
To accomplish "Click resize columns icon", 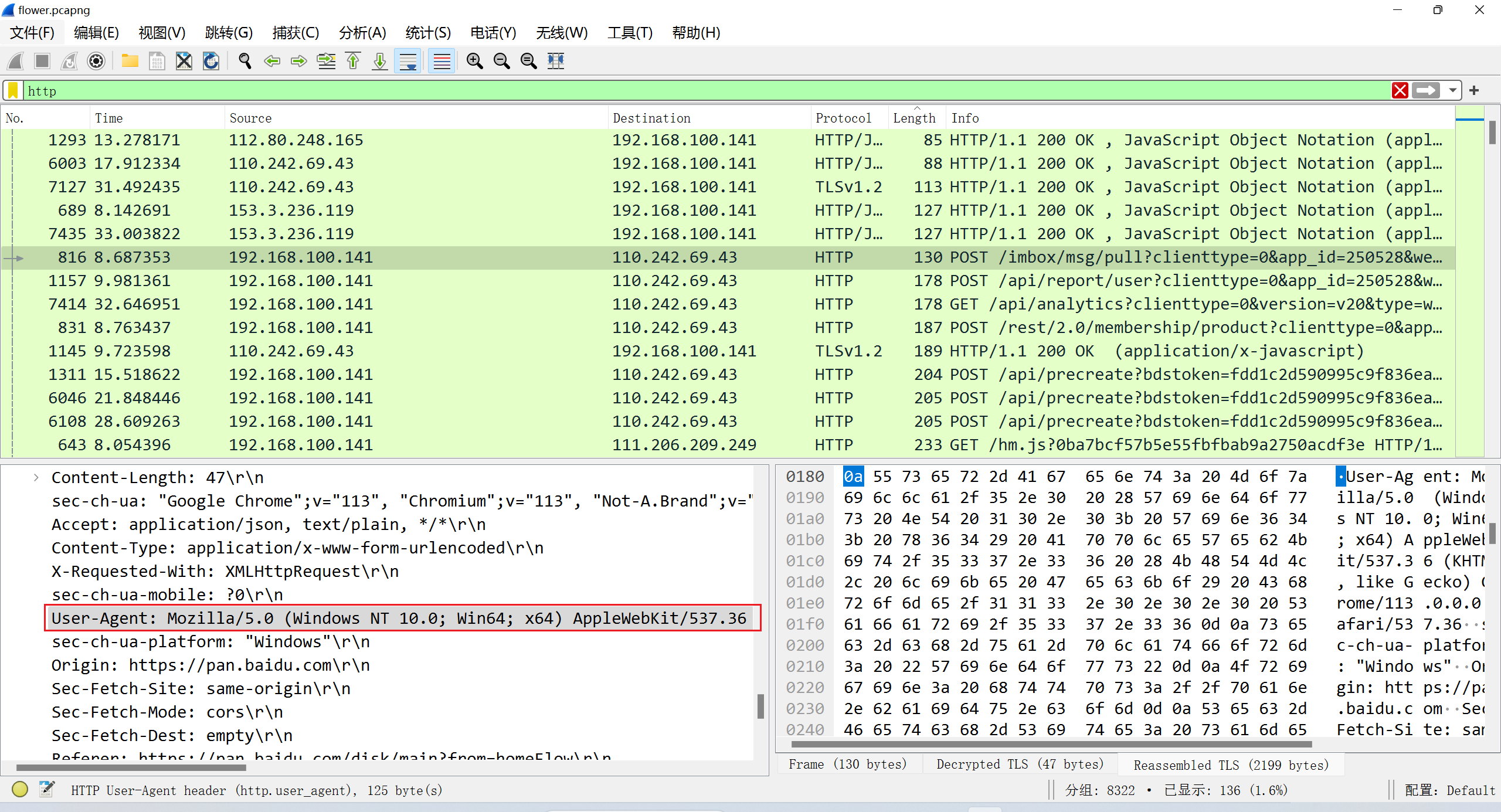I will pos(555,61).
